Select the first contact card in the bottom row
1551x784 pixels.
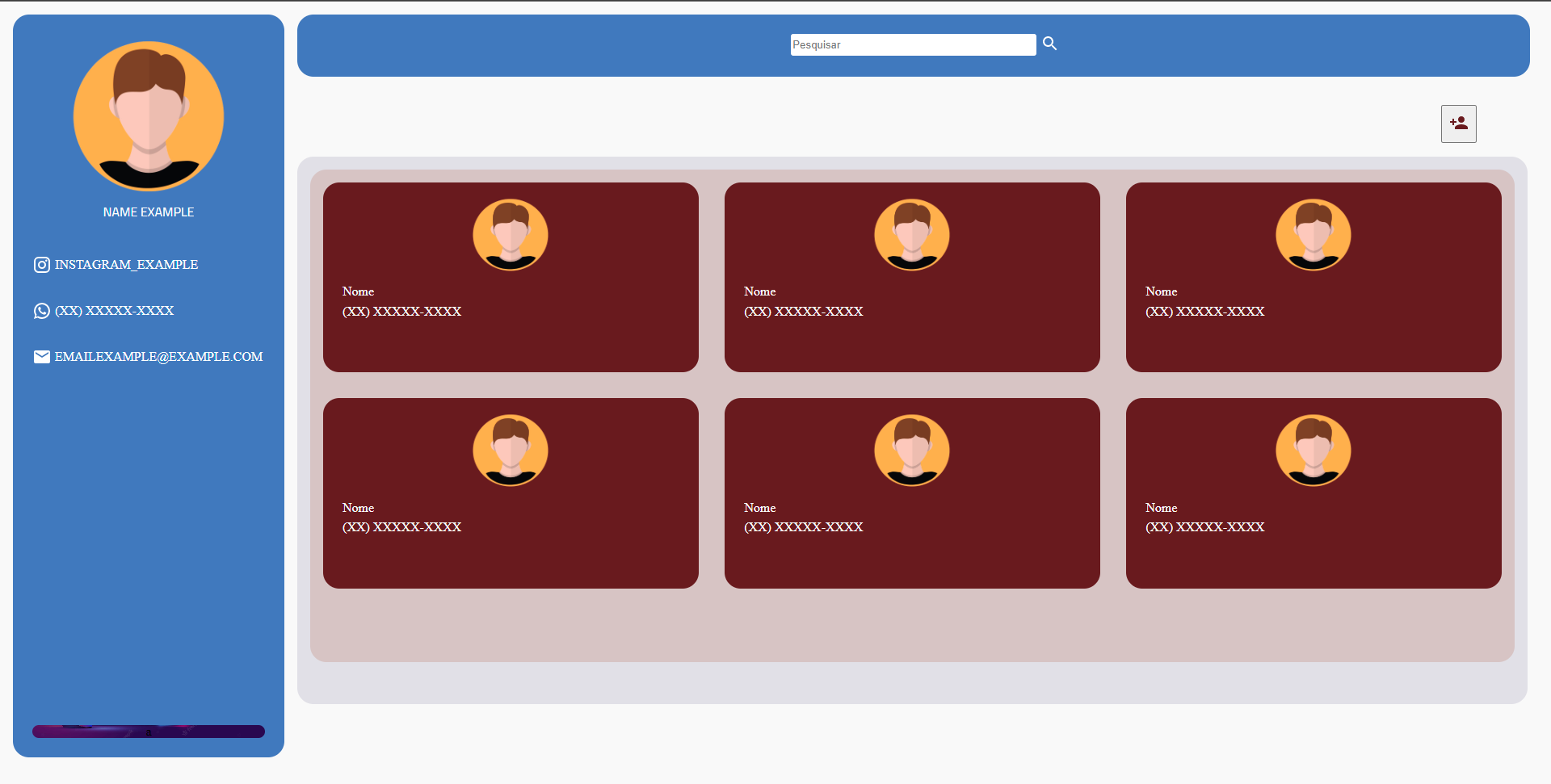tap(510, 493)
